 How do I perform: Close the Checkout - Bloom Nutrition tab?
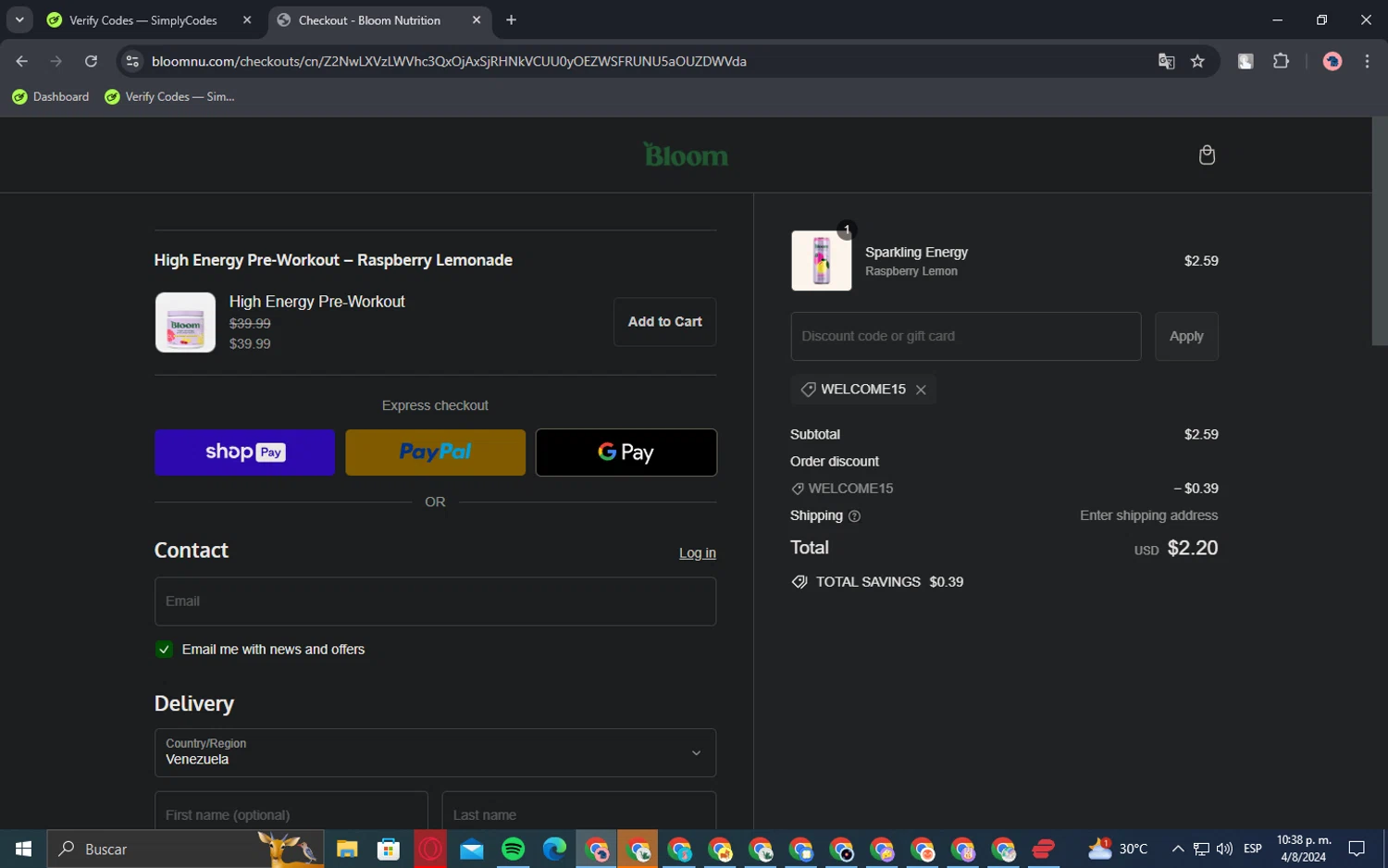coord(477,20)
